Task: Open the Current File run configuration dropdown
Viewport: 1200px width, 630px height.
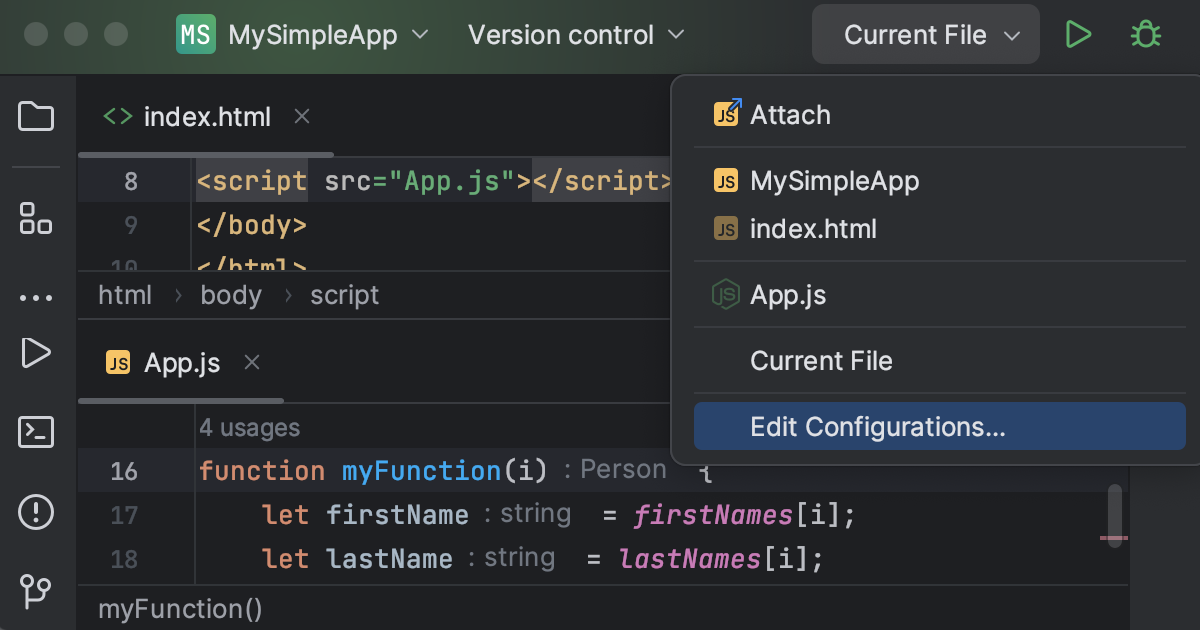Action: click(924, 34)
